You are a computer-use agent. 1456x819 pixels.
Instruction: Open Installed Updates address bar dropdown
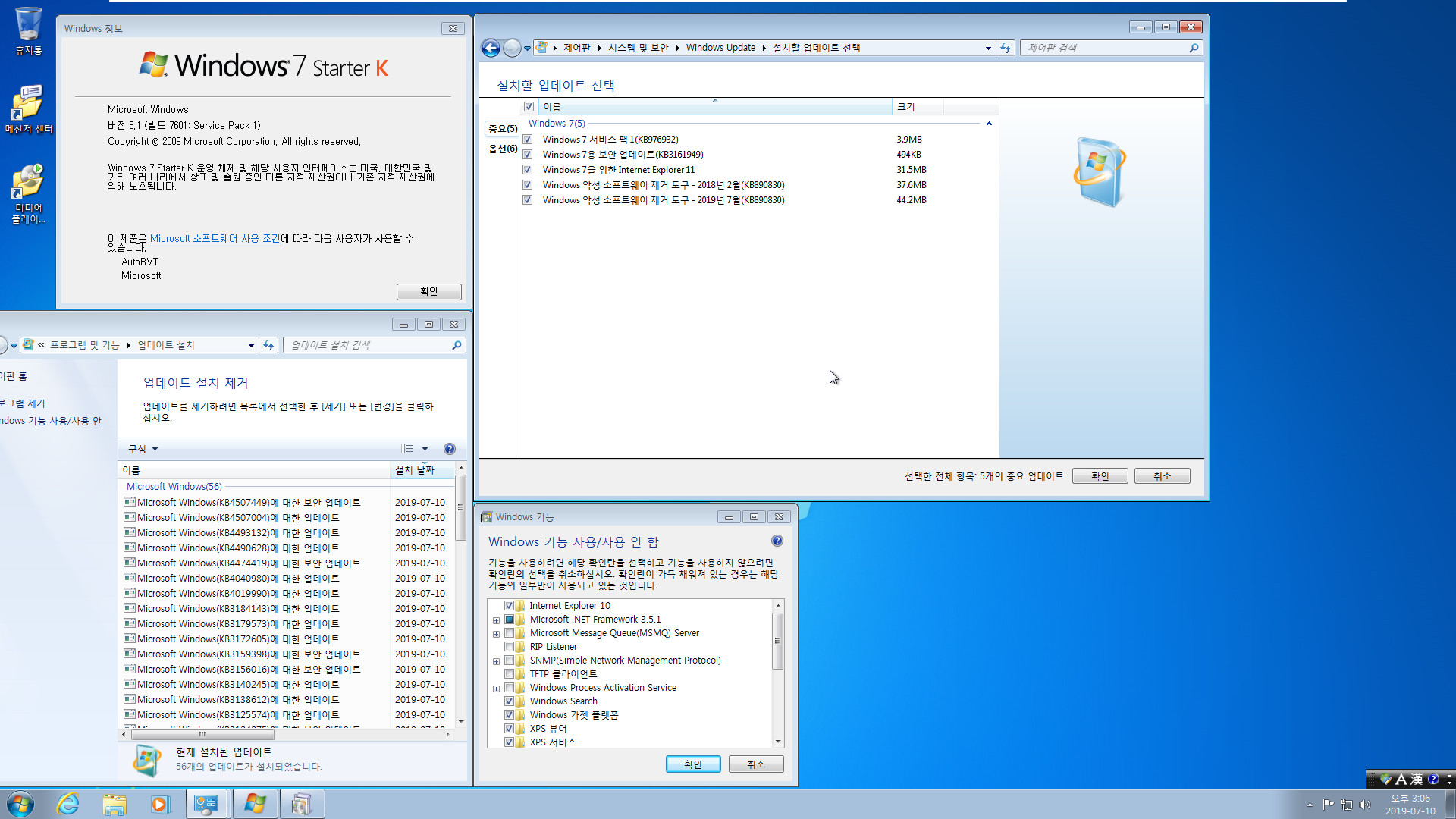[x=251, y=345]
